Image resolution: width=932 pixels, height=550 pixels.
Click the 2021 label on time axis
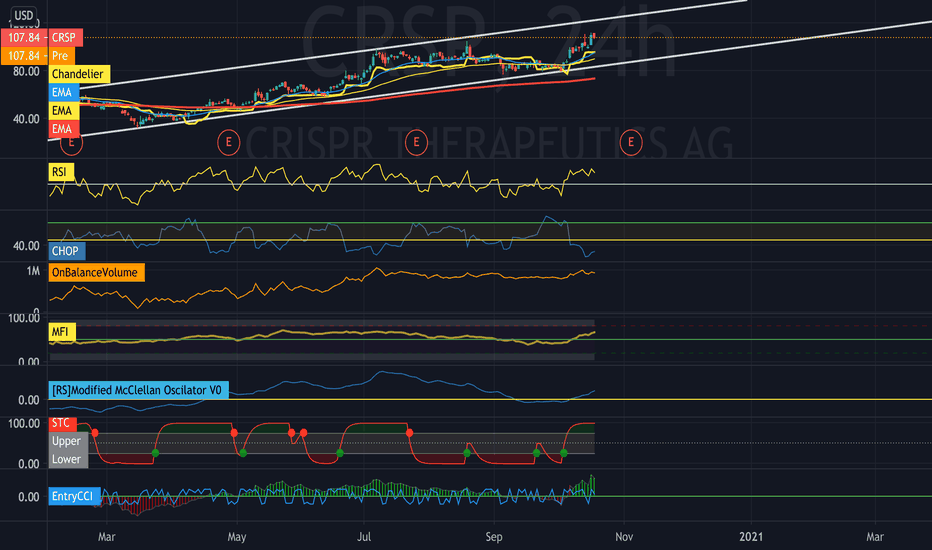[x=751, y=537]
